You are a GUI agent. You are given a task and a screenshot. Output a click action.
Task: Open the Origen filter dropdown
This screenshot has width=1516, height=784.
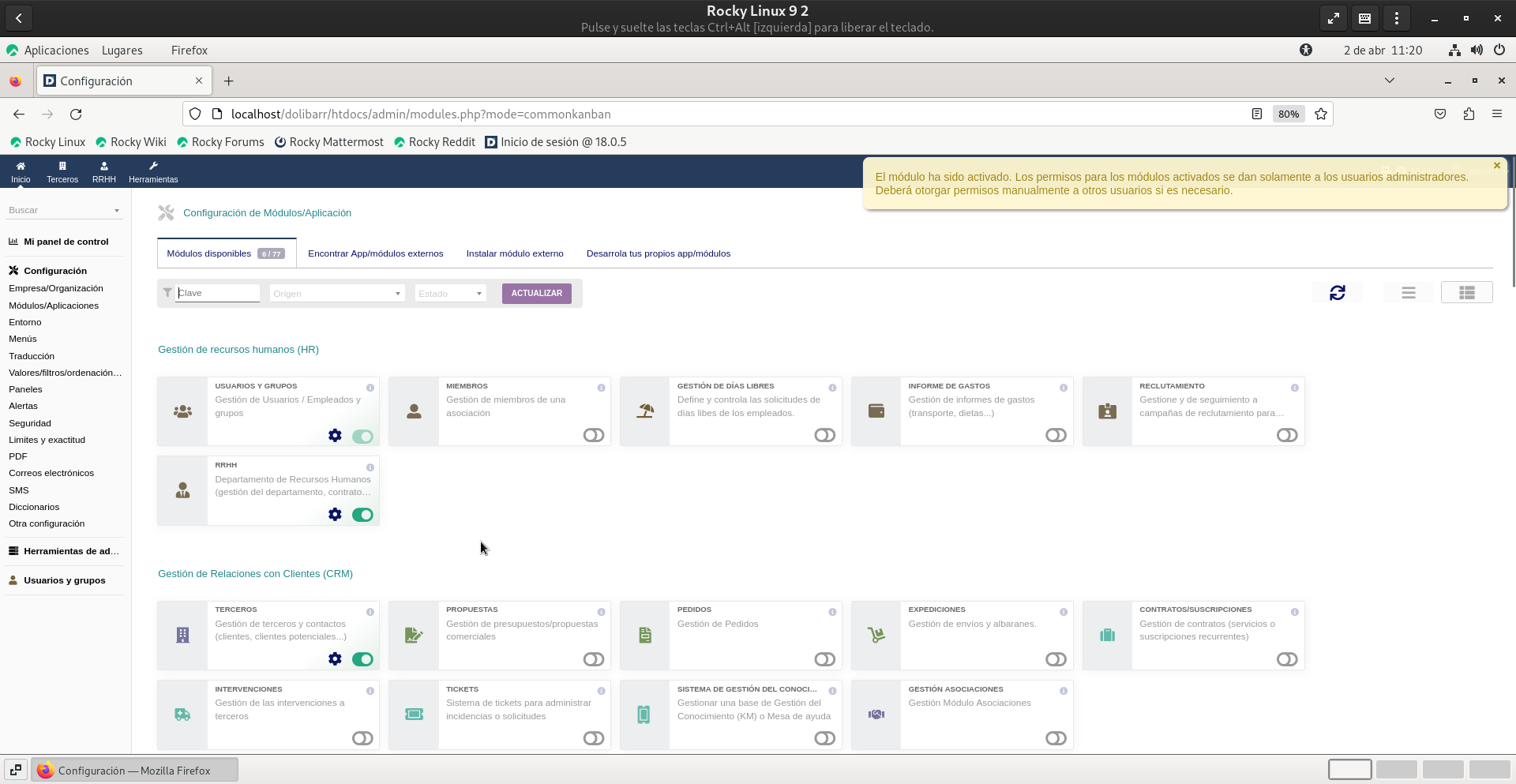tap(337, 294)
